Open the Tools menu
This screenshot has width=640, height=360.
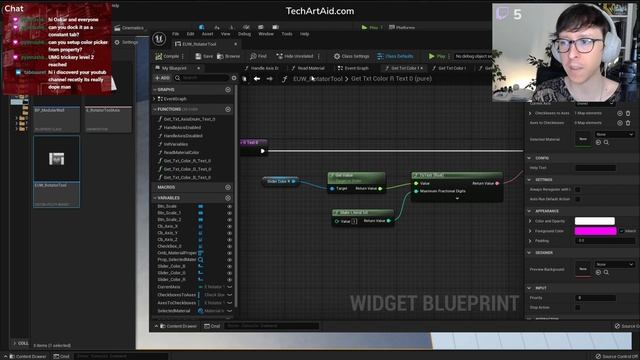pos(287,34)
